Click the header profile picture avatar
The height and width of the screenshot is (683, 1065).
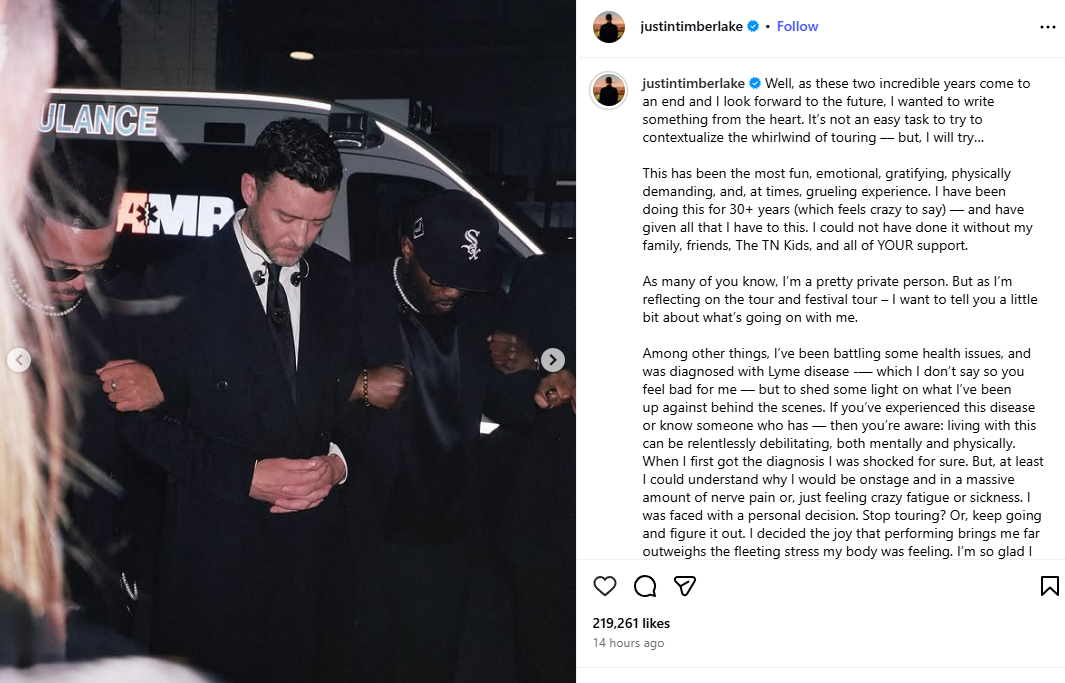pos(609,27)
